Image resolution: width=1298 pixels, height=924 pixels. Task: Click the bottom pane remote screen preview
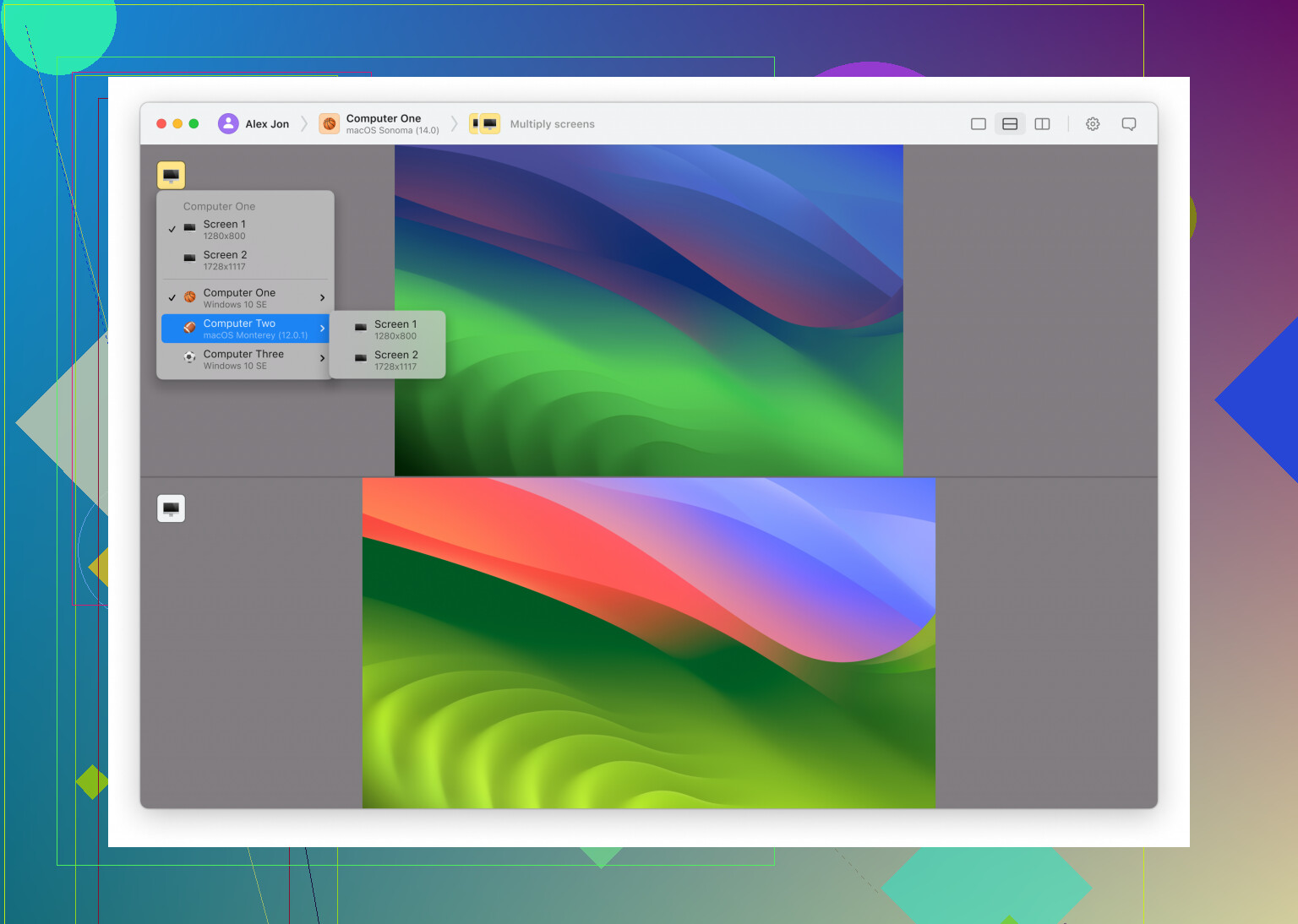(648, 643)
